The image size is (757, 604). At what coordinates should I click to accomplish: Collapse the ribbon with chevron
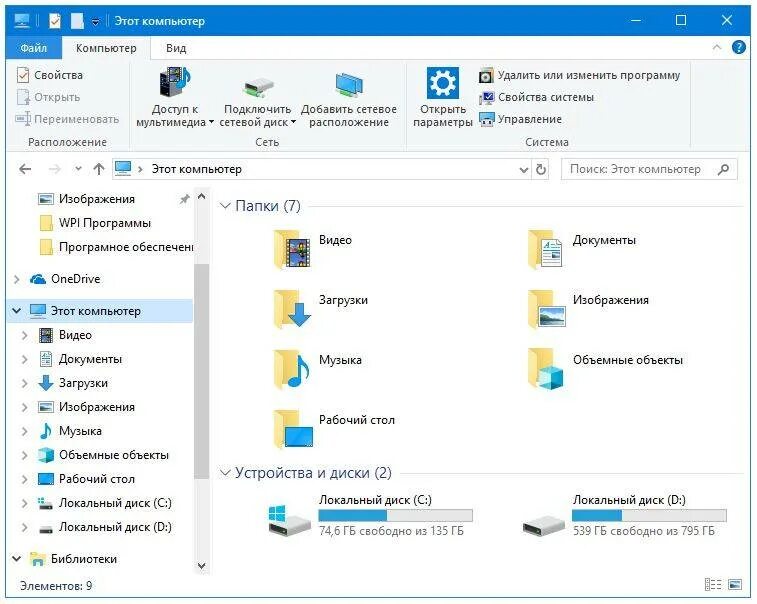[x=717, y=47]
